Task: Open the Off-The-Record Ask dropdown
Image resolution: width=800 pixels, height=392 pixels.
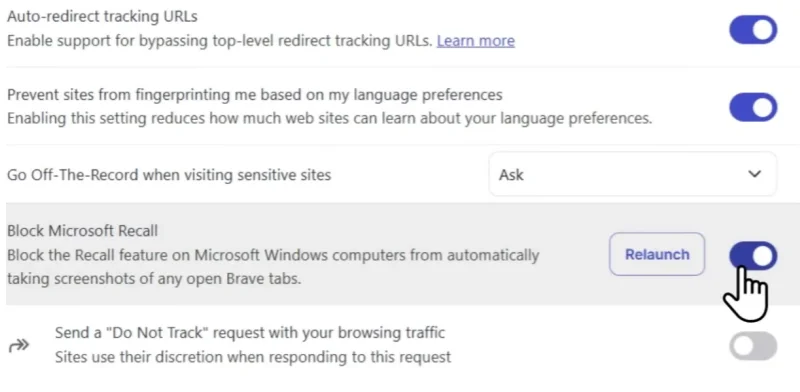Action: click(633, 175)
